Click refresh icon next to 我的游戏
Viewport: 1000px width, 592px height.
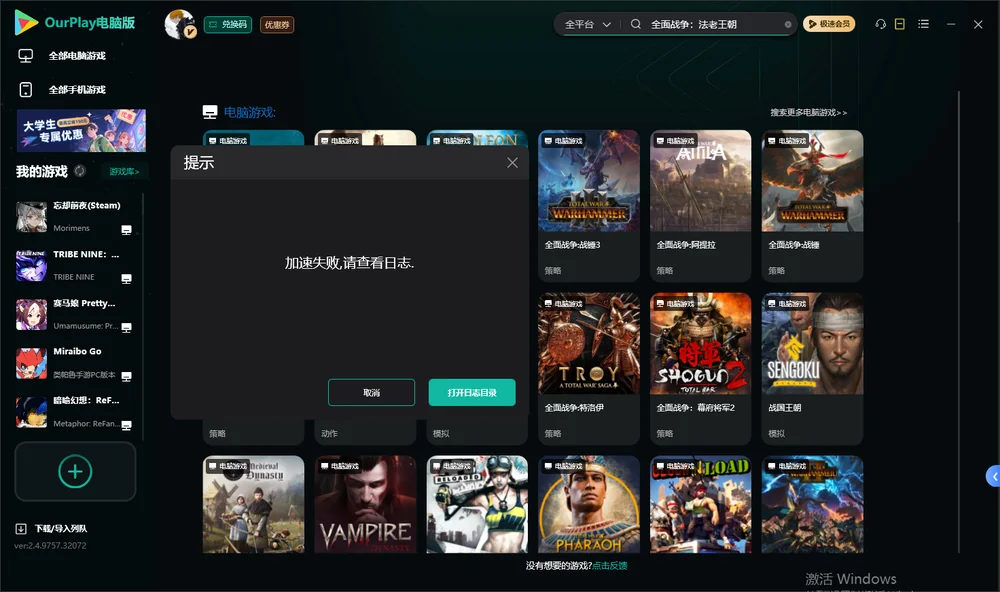pyautogui.click(x=80, y=171)
